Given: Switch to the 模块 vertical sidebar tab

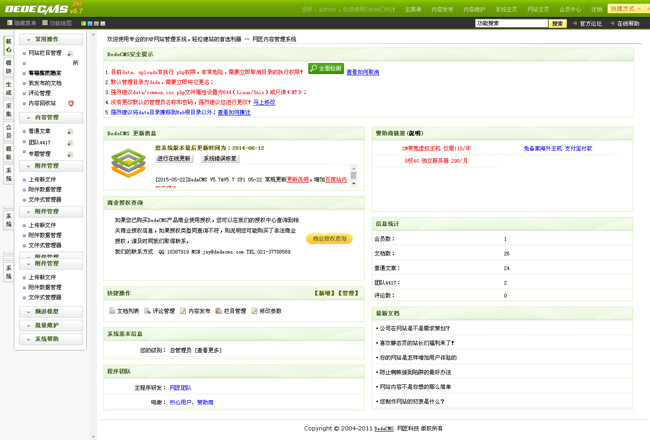Looking at the screenshot, I should pos(9,67).
